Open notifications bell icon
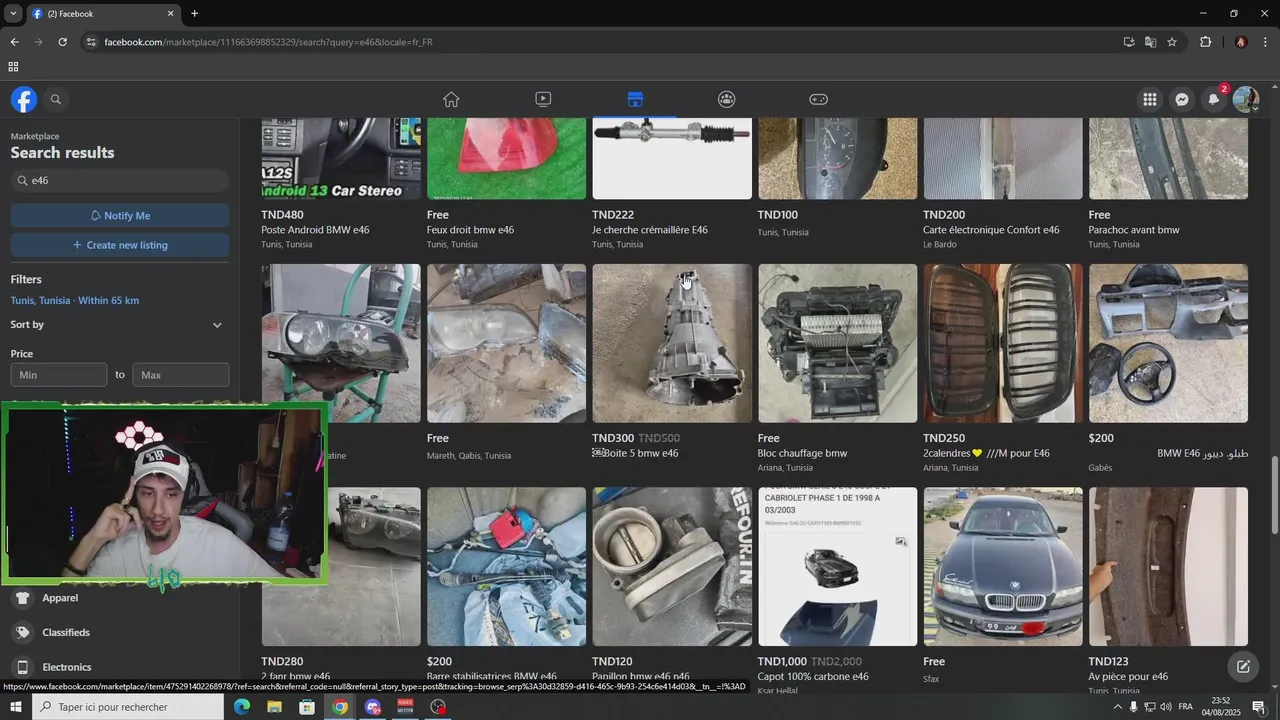 pos(1214,99)
